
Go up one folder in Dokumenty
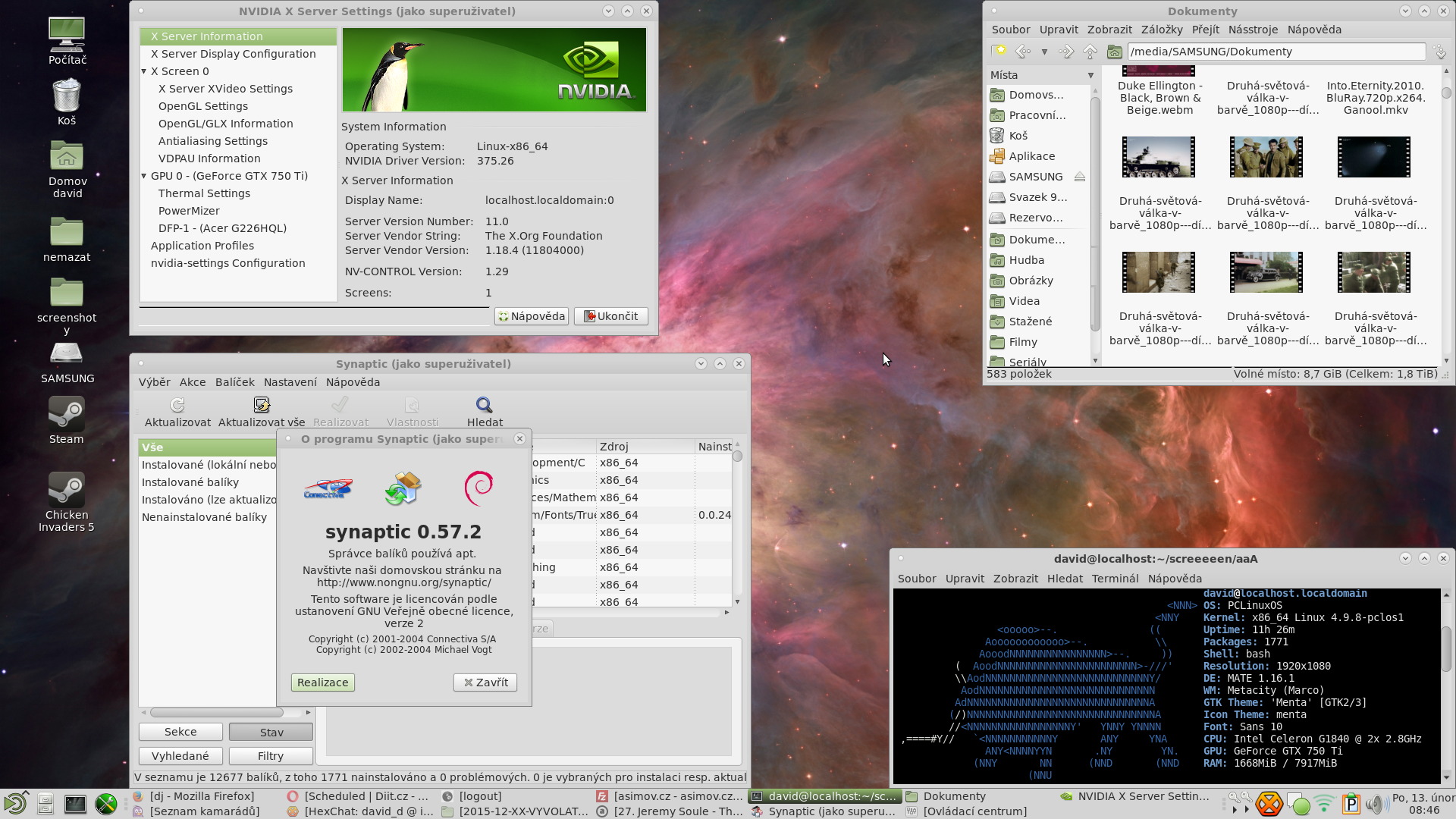pyautogui.click(x=1090, y=52)
